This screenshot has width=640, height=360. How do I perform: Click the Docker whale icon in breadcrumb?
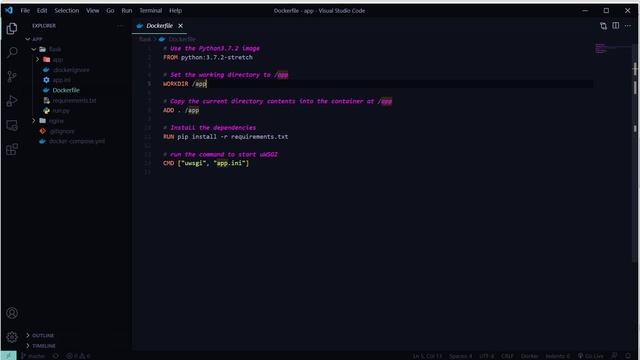(162, 39)
